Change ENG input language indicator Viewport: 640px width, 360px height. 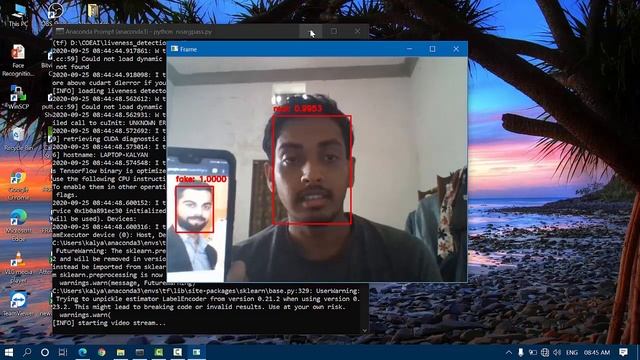point(572,352)
